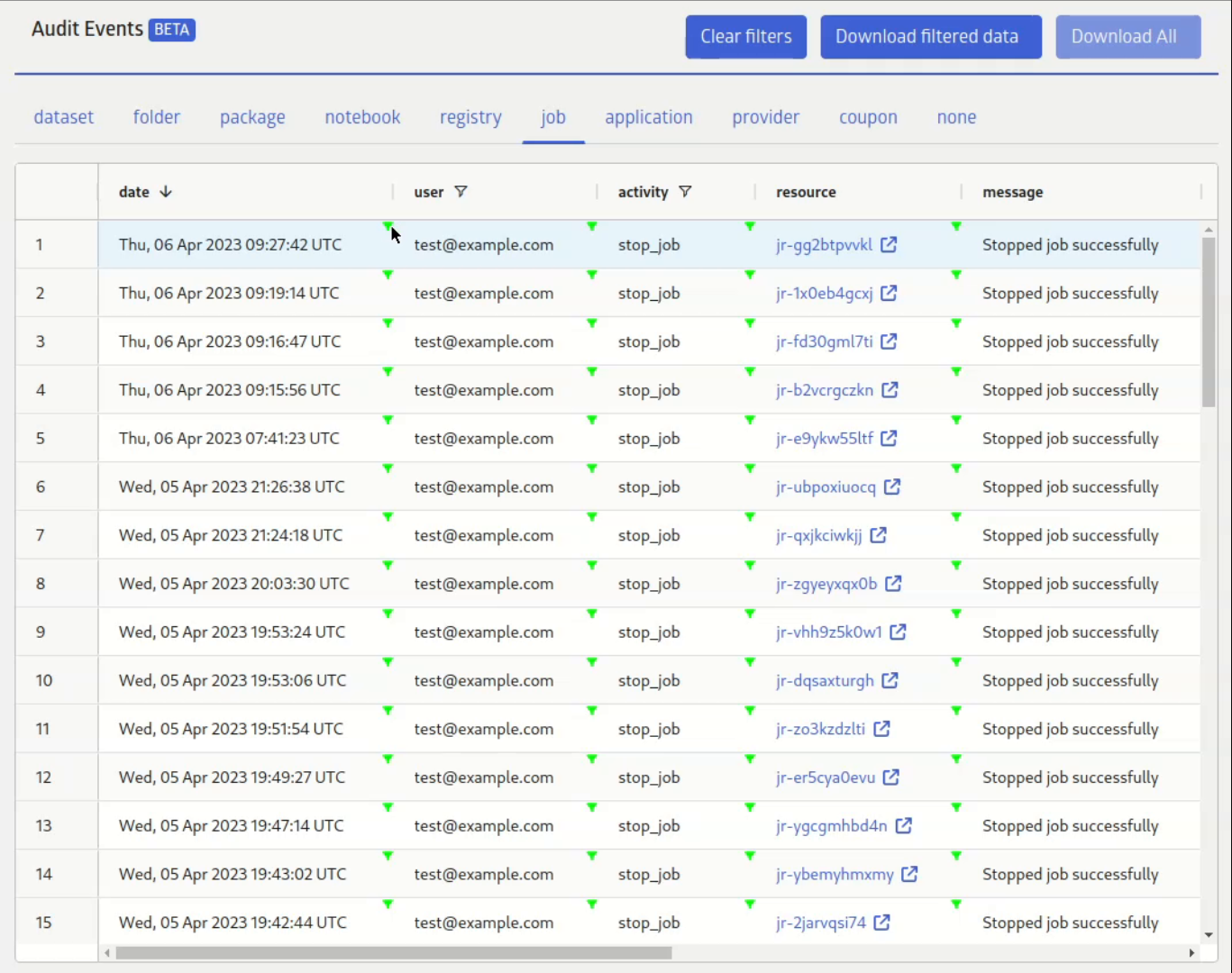Click the vertical scrollbar thumb

coord(1209,322)
